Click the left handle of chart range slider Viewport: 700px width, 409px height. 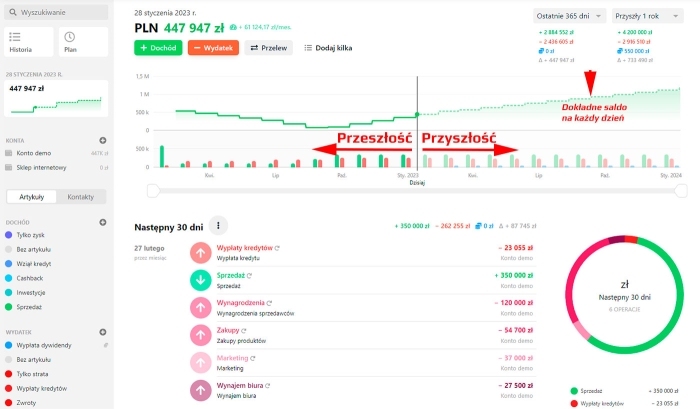(x=152, y=188)
